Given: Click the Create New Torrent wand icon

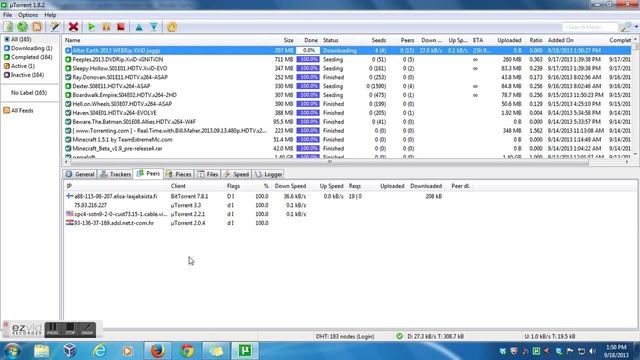Looking at the screenshot, I should click(55, 27).
